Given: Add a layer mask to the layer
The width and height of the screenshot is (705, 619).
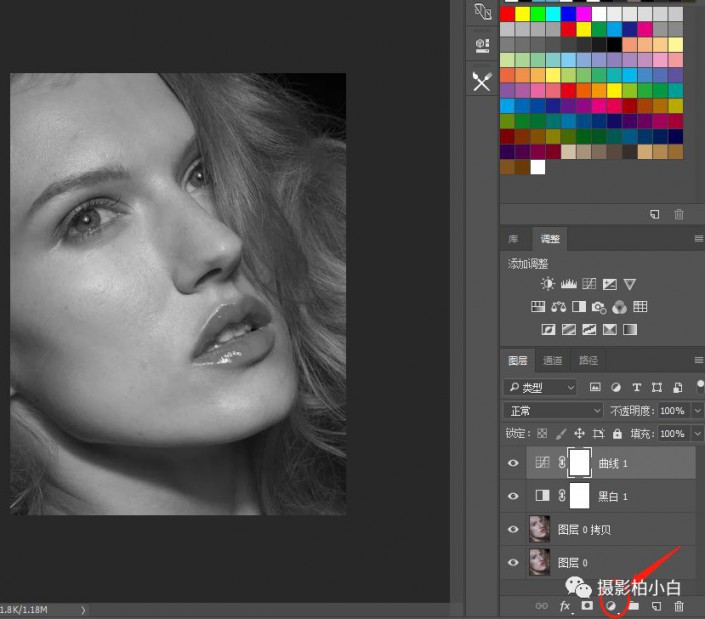Looking at the screenshot, I should (x=587, y=606).
